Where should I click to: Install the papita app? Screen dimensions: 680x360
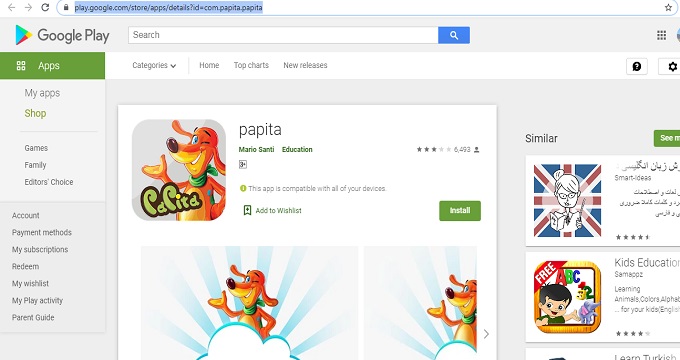(460, 211)
